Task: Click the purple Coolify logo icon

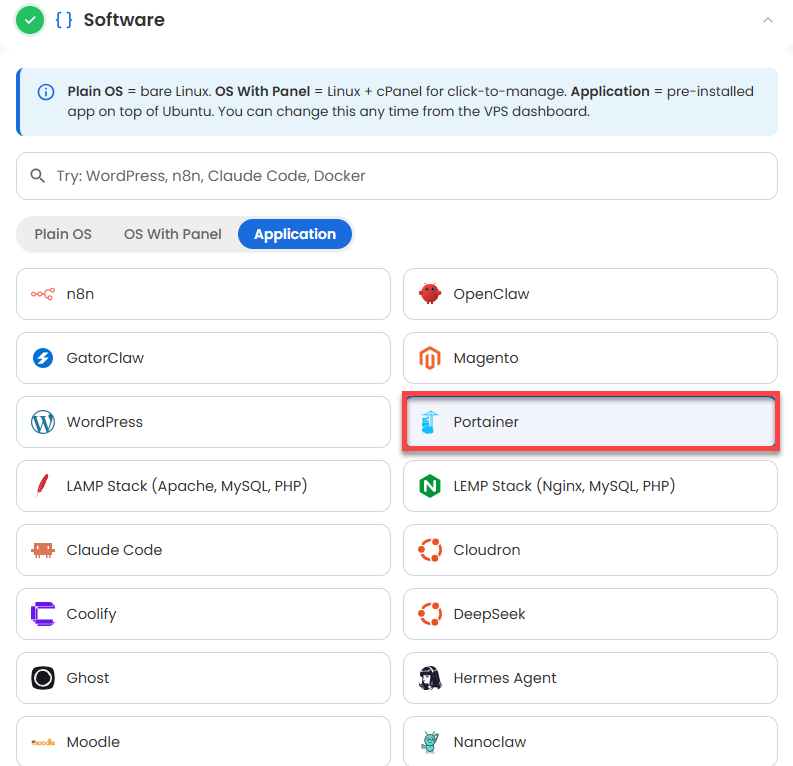Action: [43, 614]
